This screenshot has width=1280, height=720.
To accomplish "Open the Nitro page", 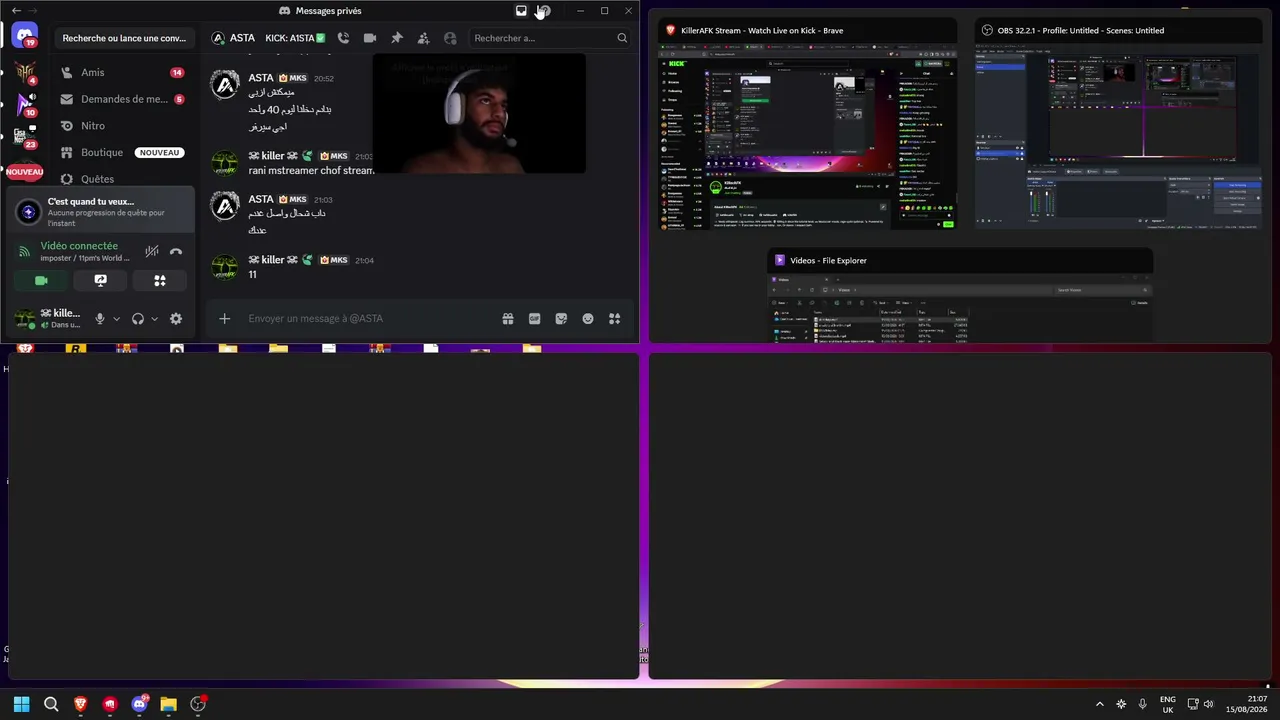I will click(122, 126).
